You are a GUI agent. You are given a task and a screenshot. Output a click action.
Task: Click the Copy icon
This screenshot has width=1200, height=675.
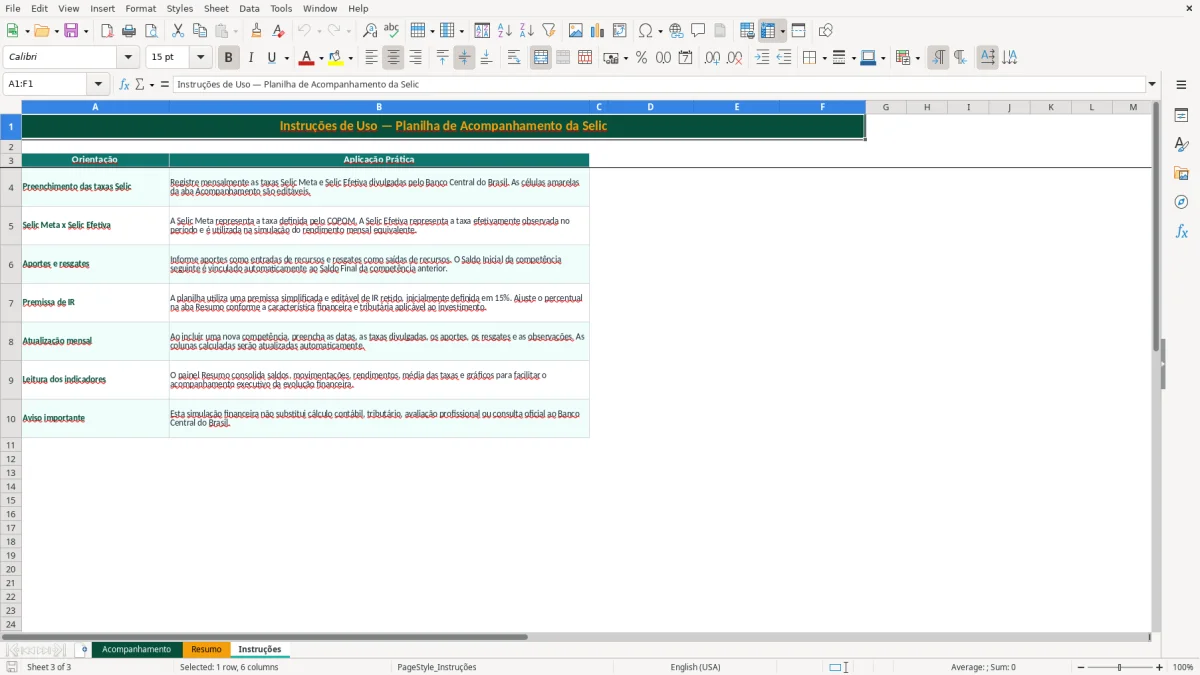[x=200, y=31]
